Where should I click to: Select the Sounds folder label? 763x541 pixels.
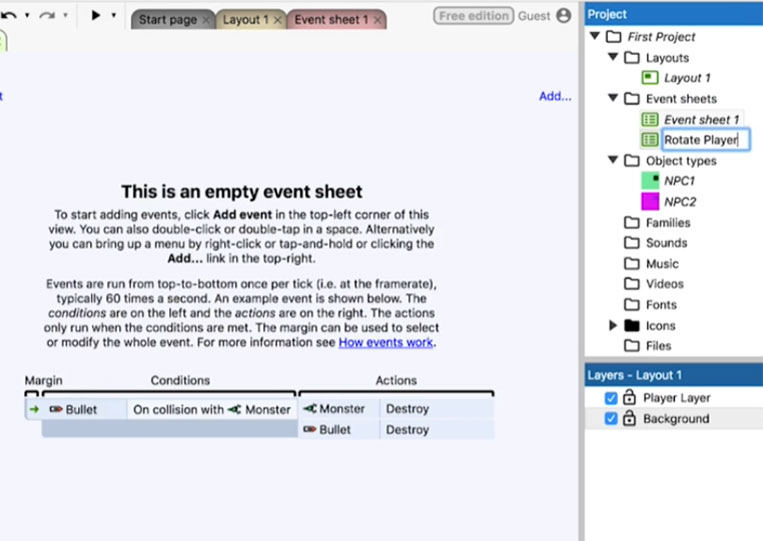tap(667, 243)
